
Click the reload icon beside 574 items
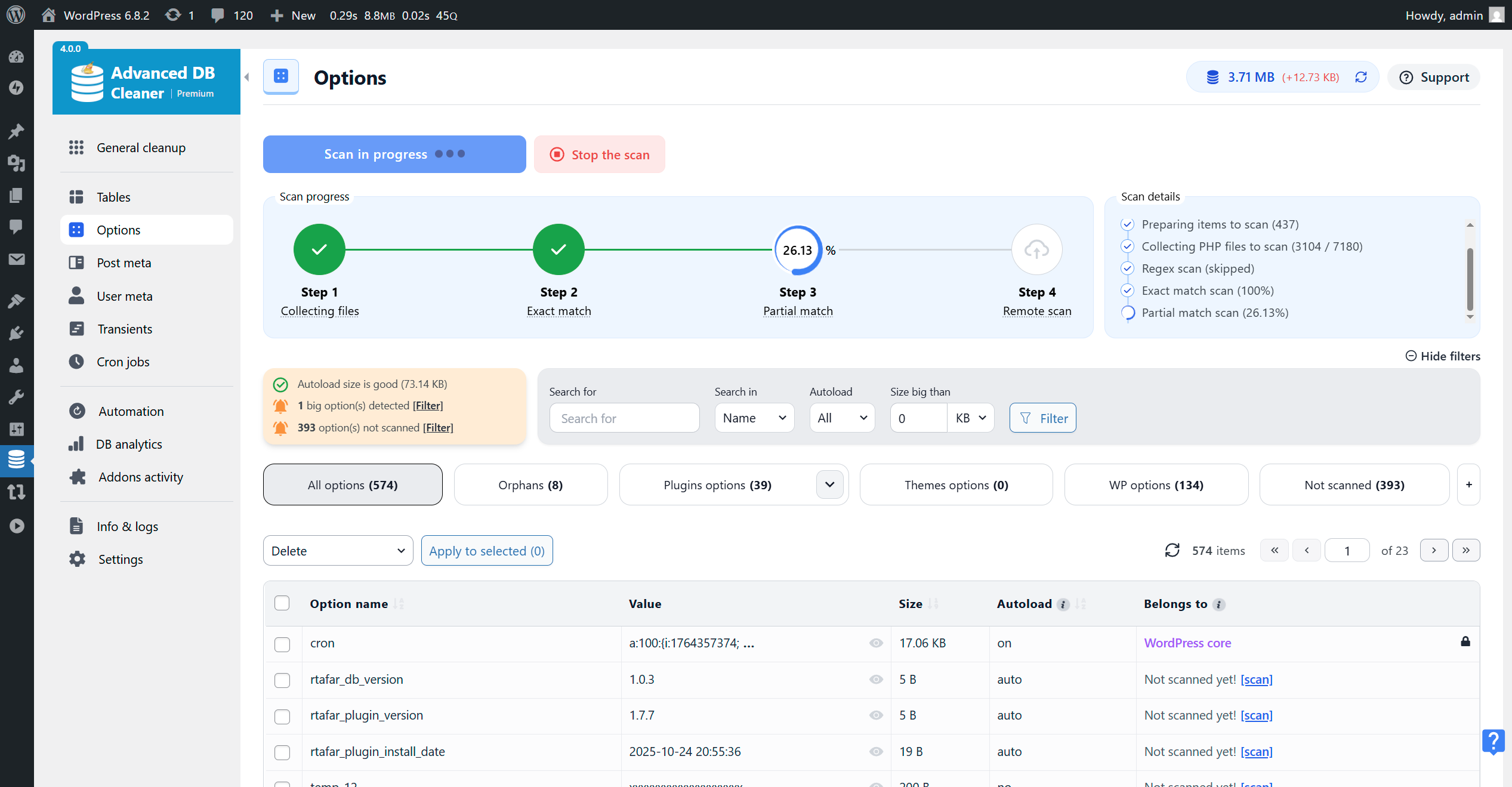click(1172, 550)
